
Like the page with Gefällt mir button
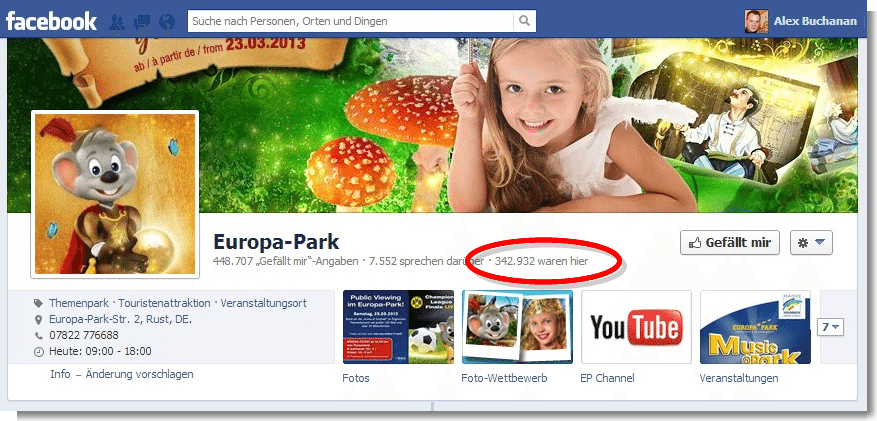pos(729,243)
